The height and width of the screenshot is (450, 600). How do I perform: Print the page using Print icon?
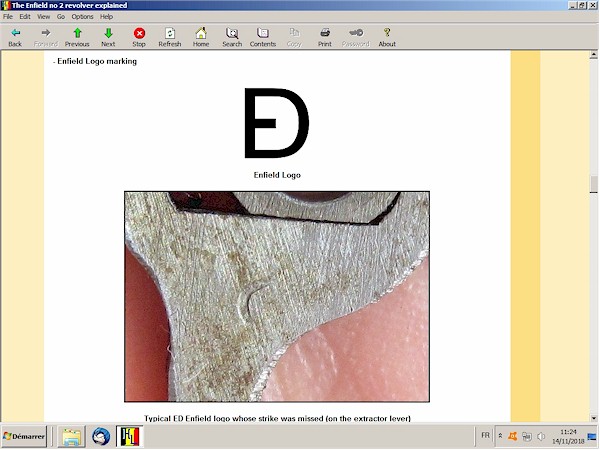325,33
